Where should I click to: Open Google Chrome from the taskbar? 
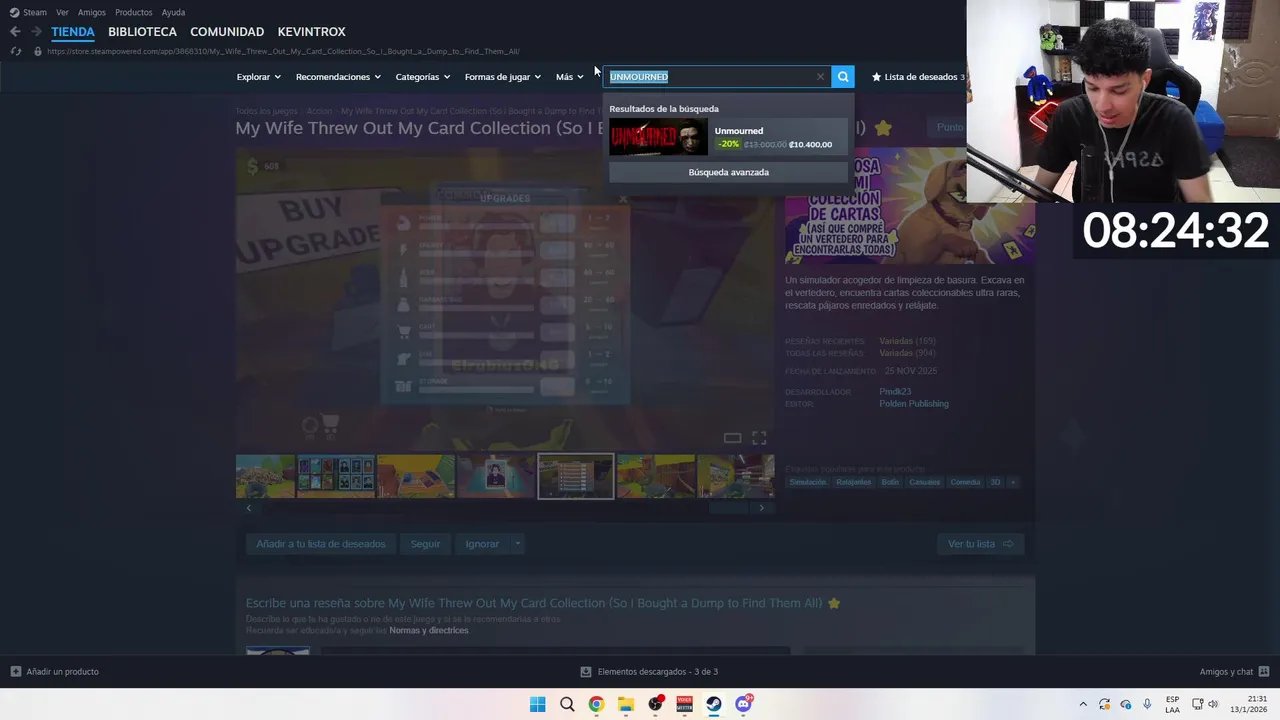[x=596, y=704]
